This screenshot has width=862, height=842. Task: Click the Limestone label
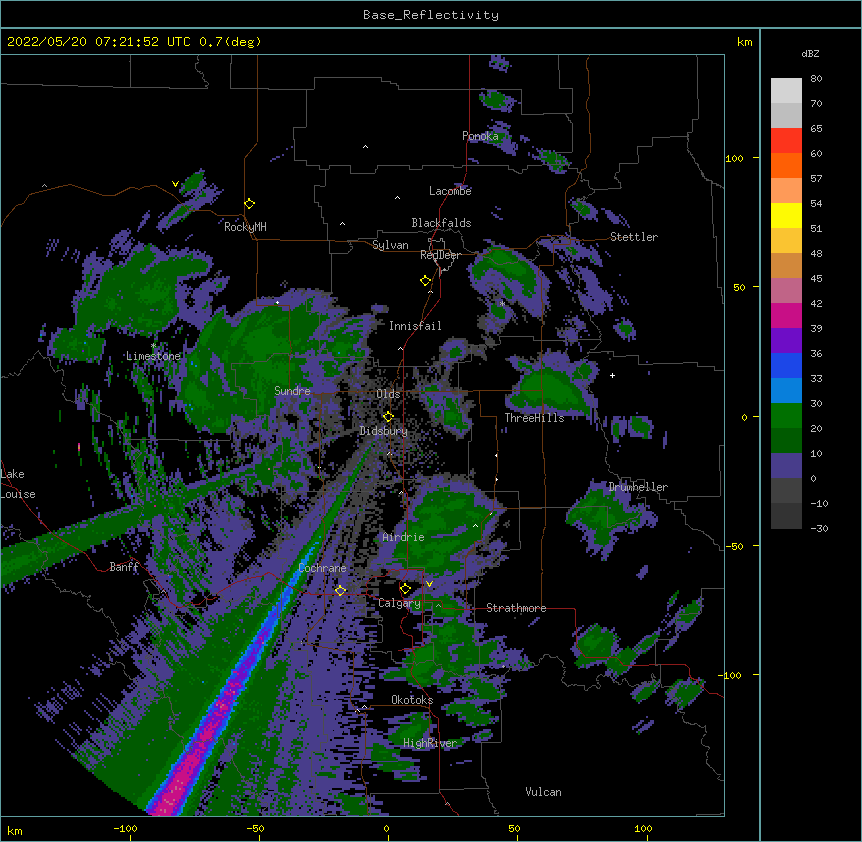[153, 356]
